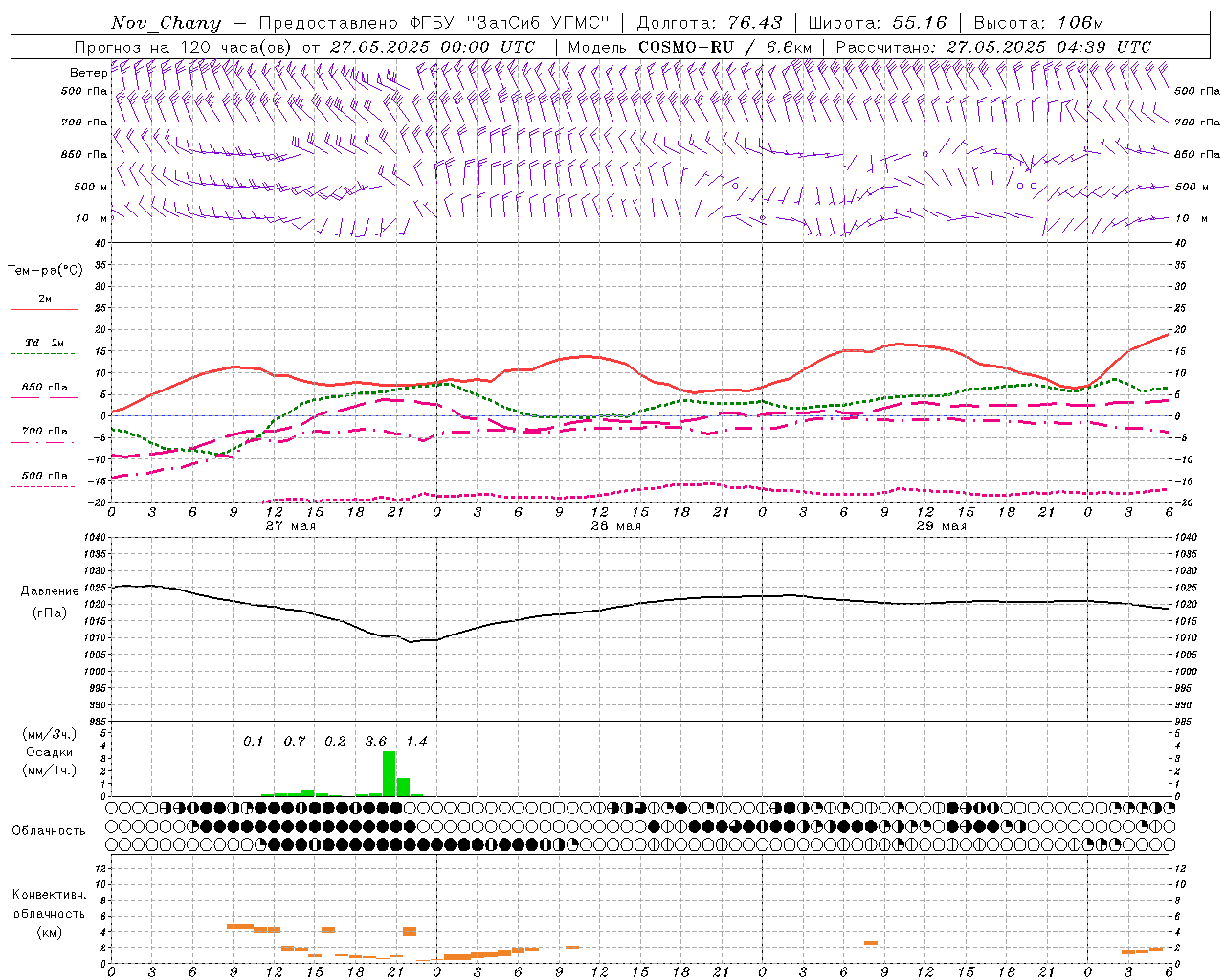Click the "Td 2м" dew point legend entry
Viewport: 1225px width, 980px height.
coord(44,343)
